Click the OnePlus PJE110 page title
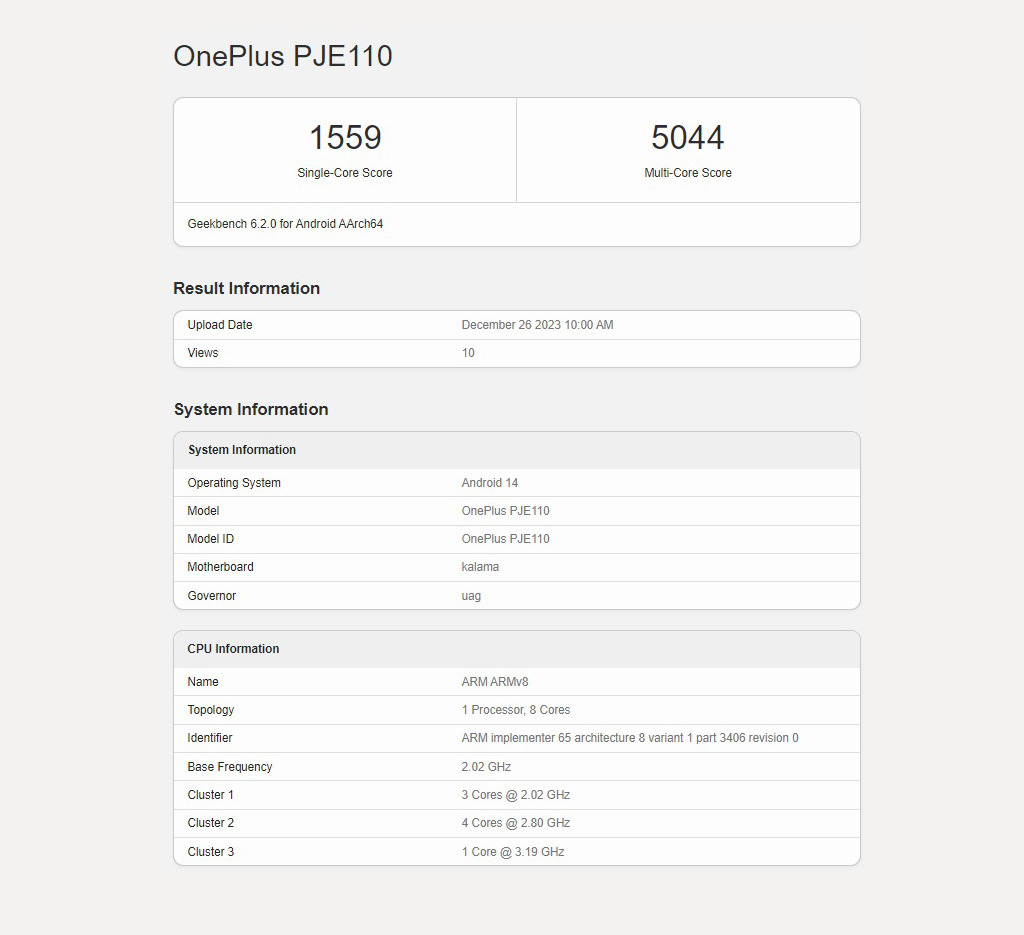This screenshot has width=1024, height=935. (x=283, y=56)
